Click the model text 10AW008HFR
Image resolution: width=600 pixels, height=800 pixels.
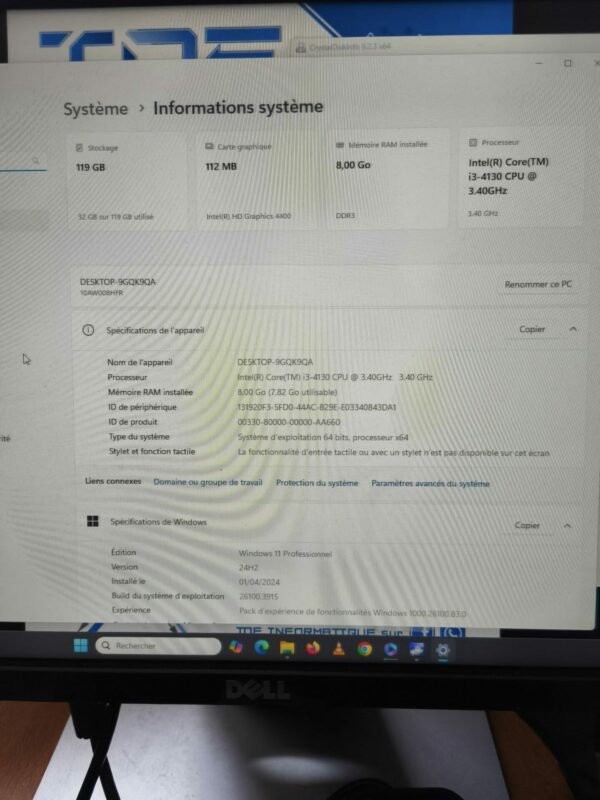point(102,293)
